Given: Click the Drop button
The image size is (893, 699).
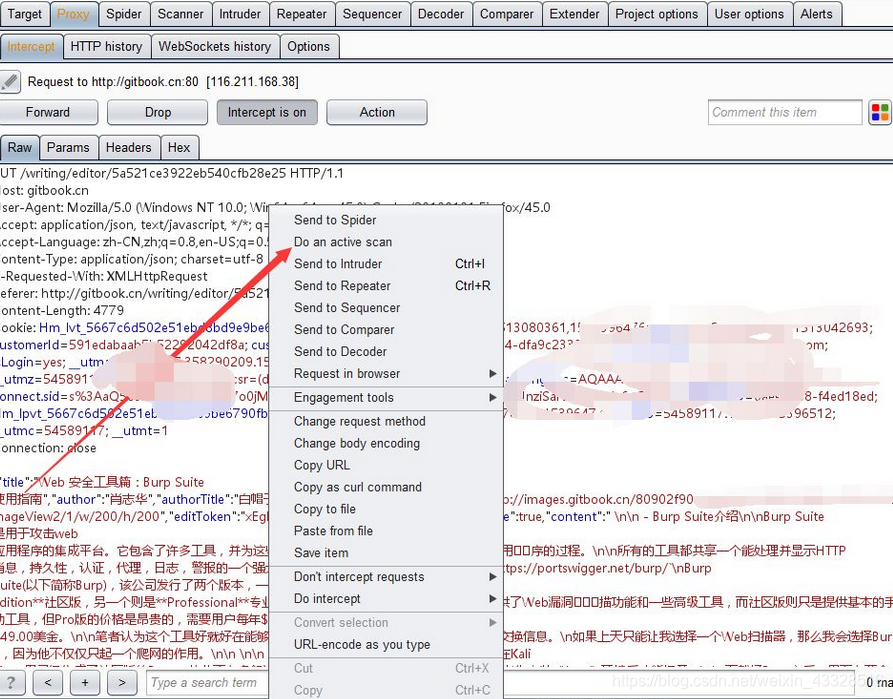Looking at the screenshot, I should click(x=158, y=112).
